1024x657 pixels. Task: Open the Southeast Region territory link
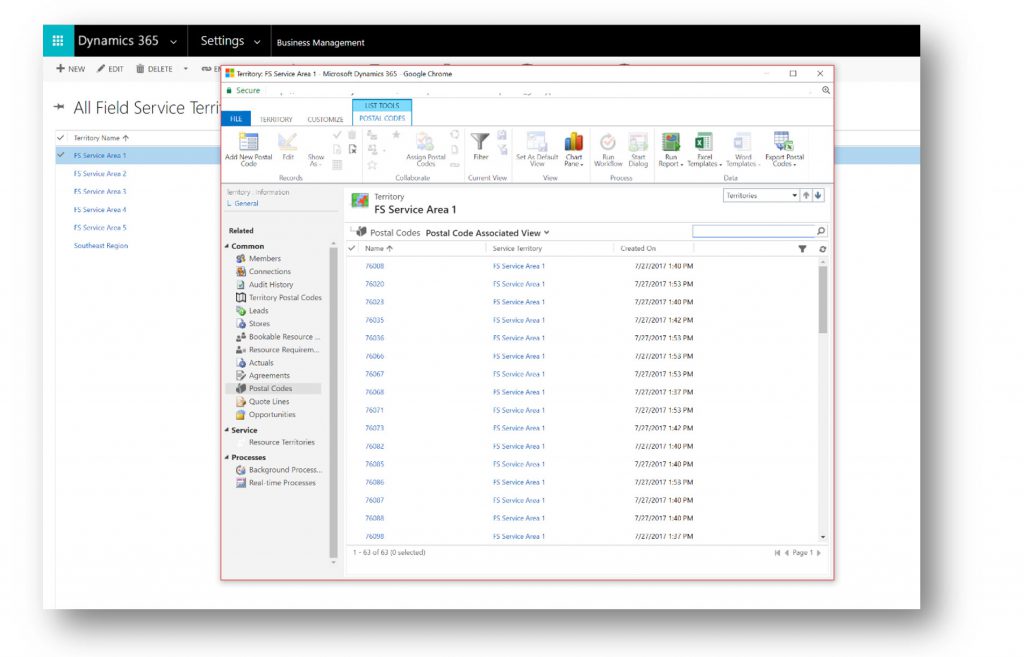(x=101, y=246)
